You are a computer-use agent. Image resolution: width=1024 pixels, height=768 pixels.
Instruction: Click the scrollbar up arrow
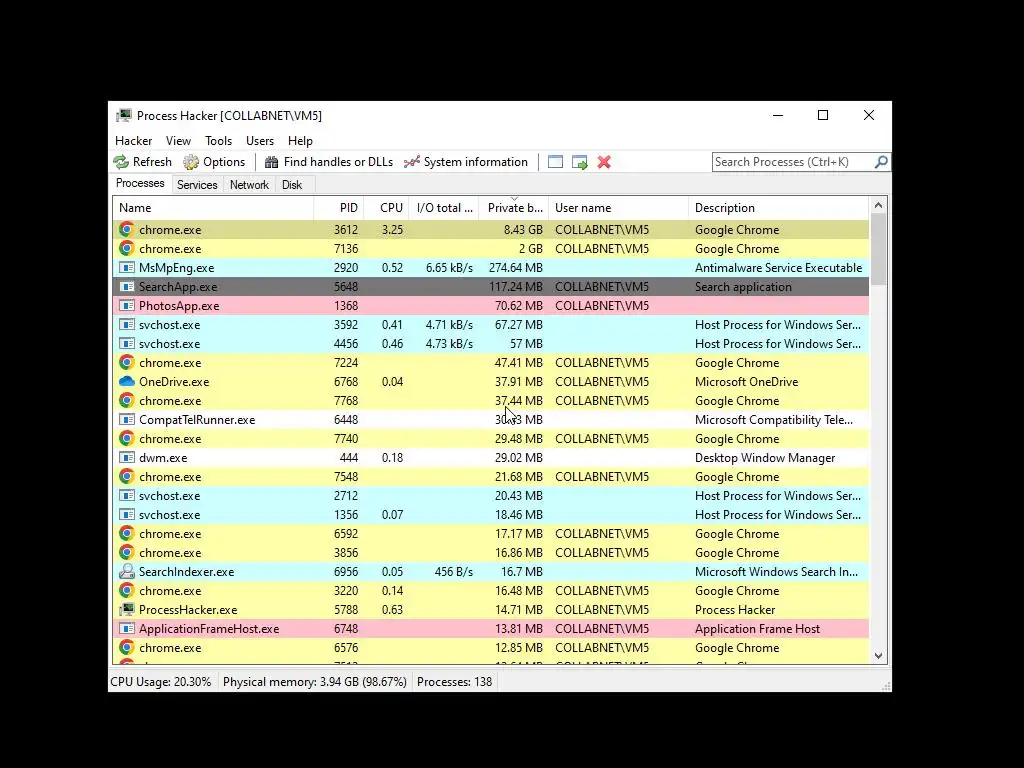point(878,206)
